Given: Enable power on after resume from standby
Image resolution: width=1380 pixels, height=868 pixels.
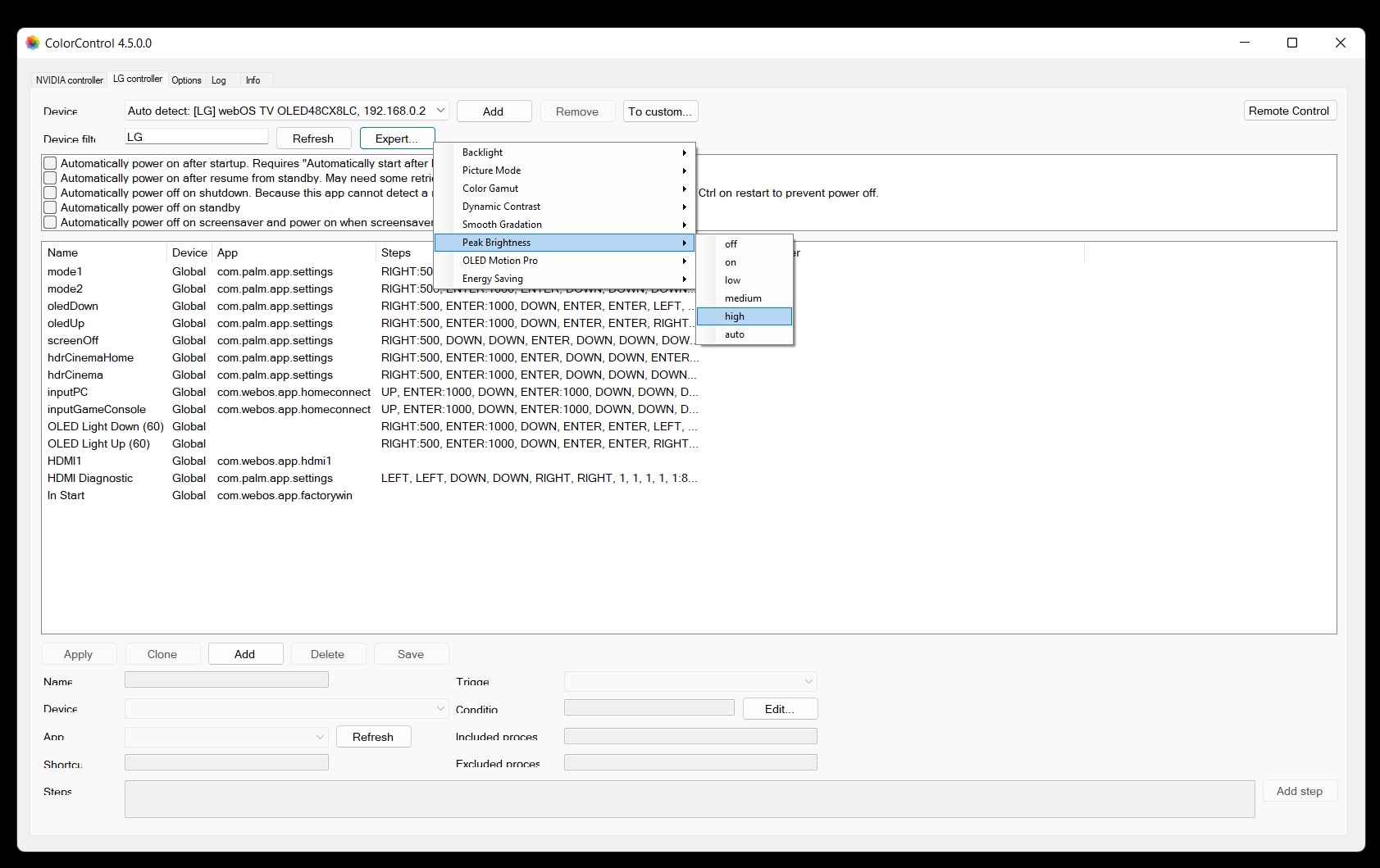Looking at the screenshot, I should click(50, 178).
